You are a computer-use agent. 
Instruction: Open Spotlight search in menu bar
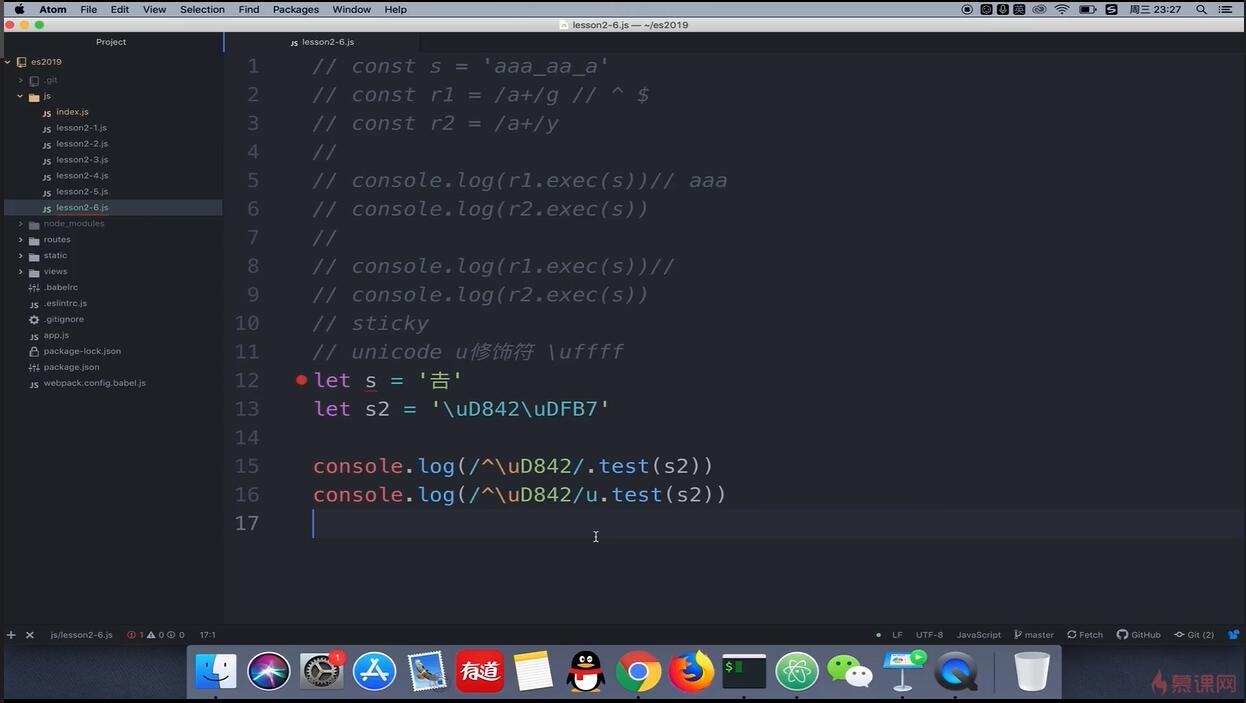click(x=1201, y=9)
